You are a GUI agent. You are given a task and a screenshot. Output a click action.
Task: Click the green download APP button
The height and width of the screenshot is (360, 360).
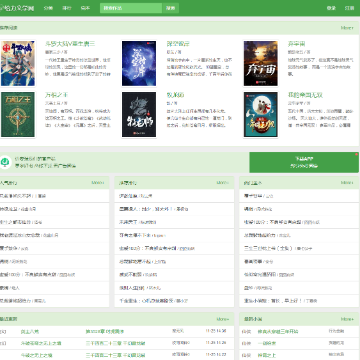coord(304,162)
